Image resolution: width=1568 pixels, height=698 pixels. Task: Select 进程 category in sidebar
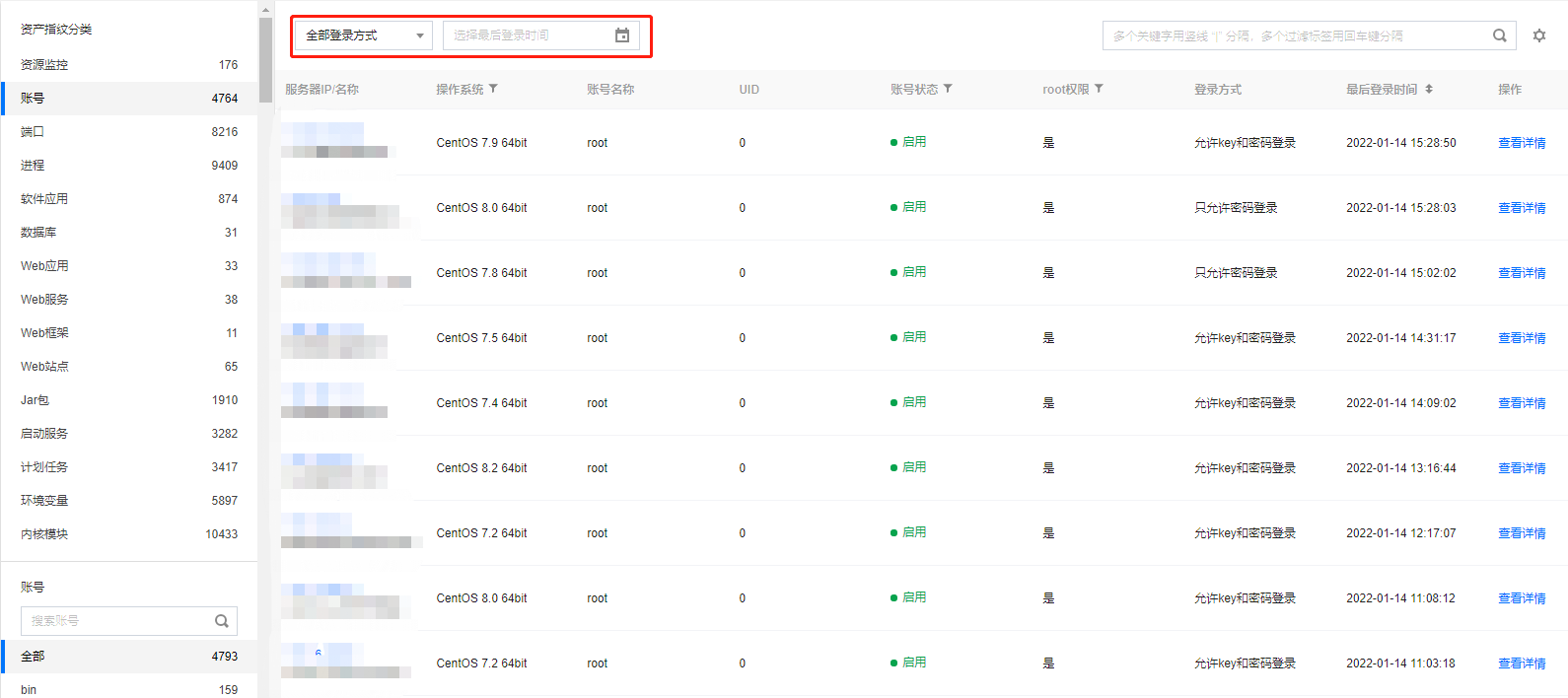click(128, 166)
